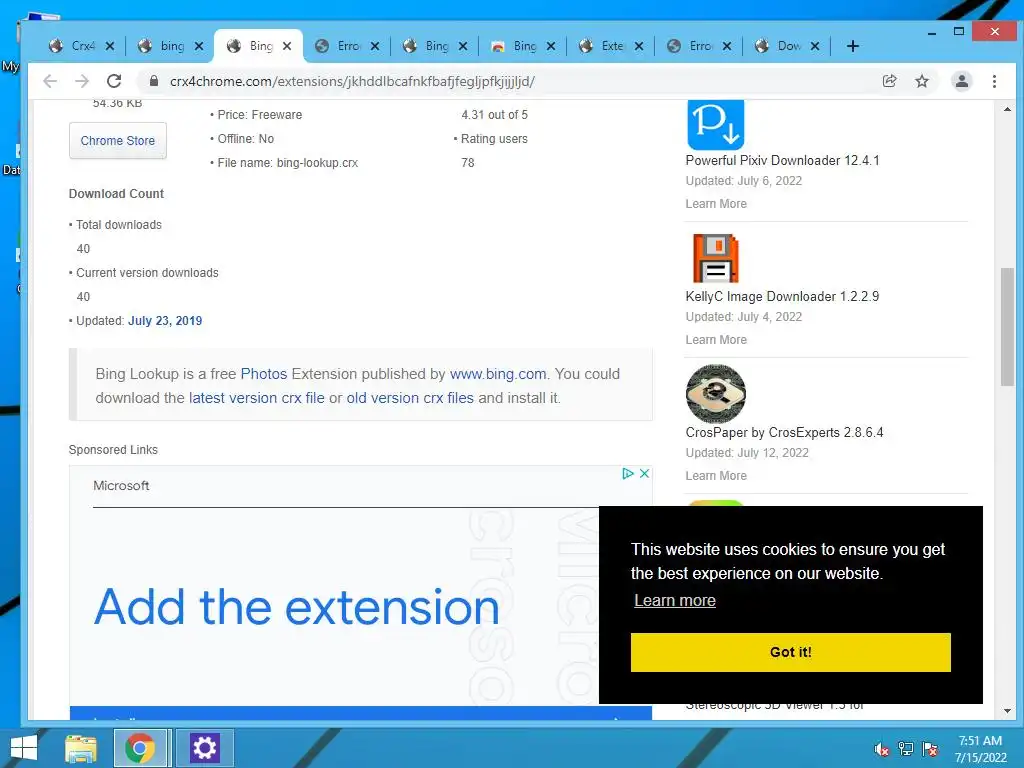Image resolution: width=1024 pixels, height=768 pixels.
Task: Follow the www.bing.com publisher link
Action: click(498, 374)
